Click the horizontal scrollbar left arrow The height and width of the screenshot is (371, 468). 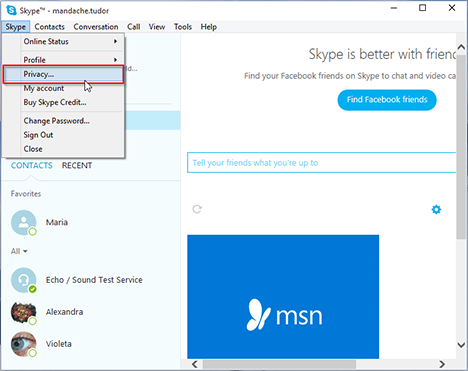point(195,364)
